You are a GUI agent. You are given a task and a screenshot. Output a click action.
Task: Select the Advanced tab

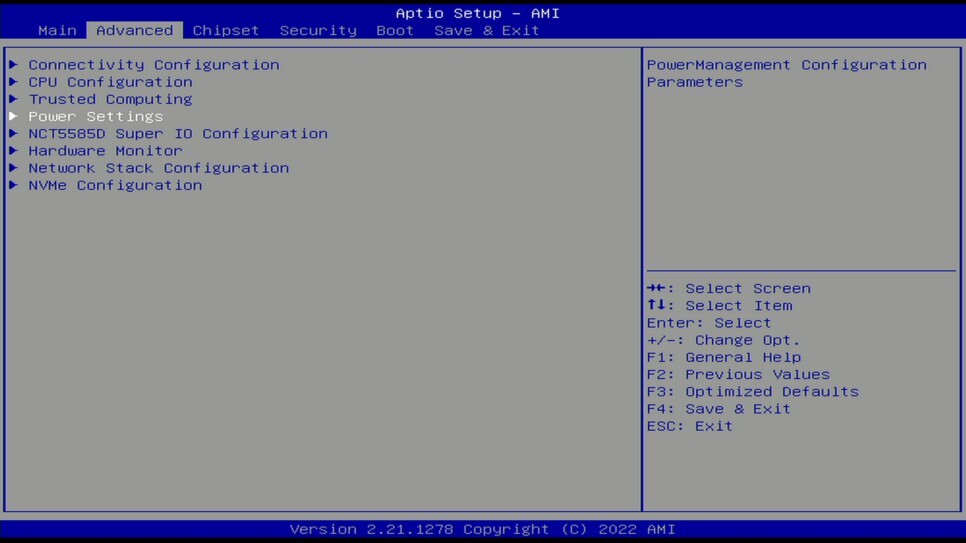coord(134,30)
